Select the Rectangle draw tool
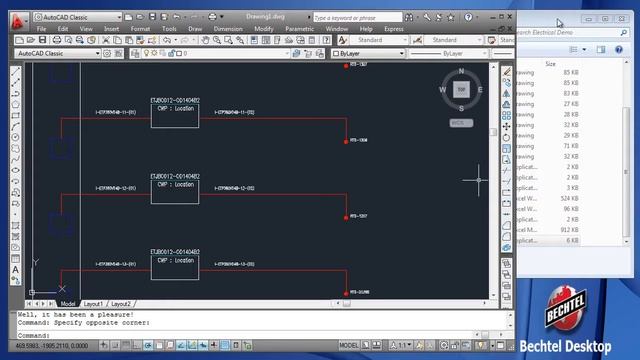This screenshot has width=640, height=360. click(x=16, y=116)
